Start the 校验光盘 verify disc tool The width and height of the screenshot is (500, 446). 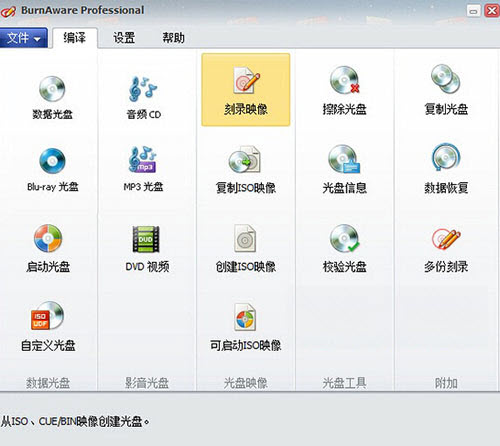(x=345, y=249)
